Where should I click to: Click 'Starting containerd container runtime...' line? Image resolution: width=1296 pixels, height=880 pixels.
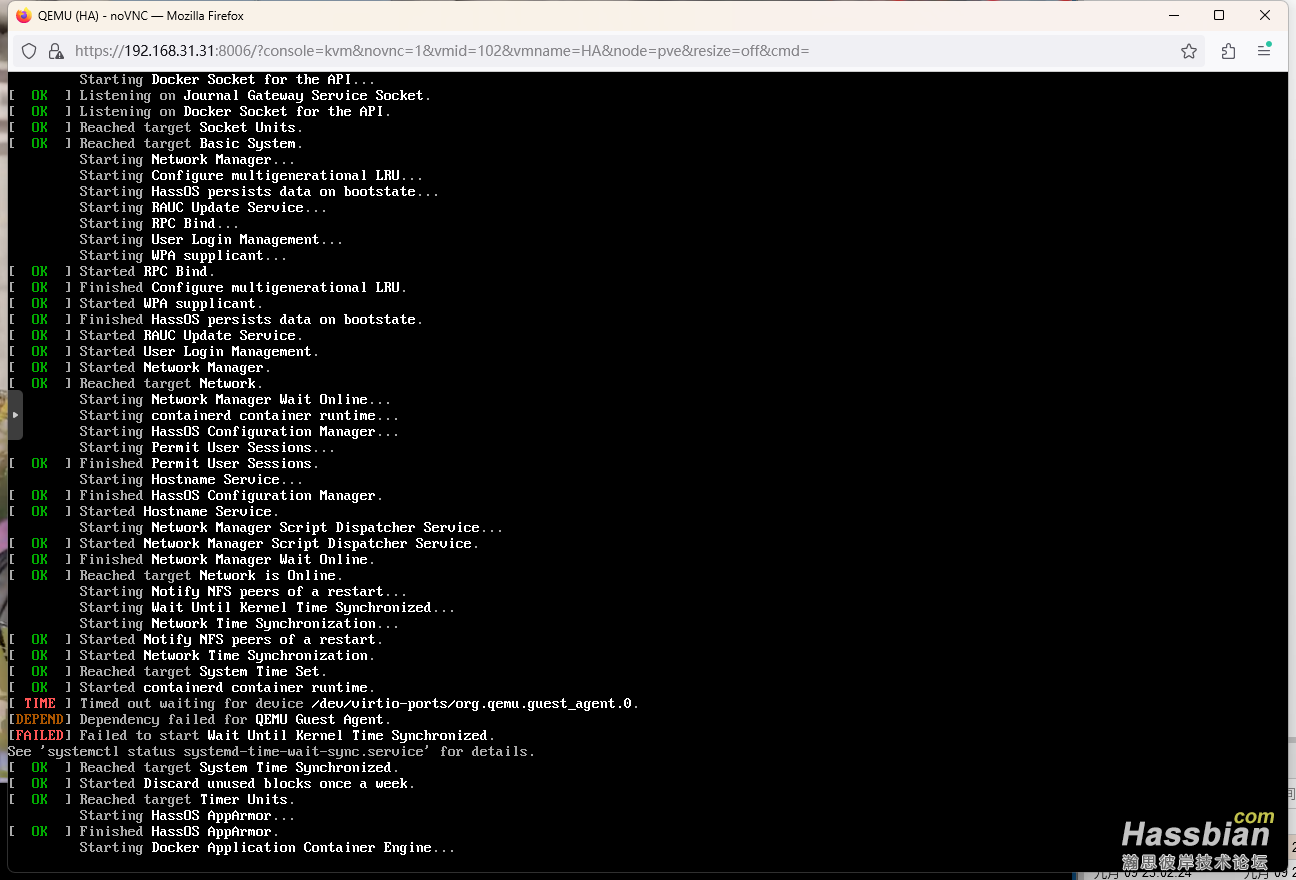tap(239, 415)
